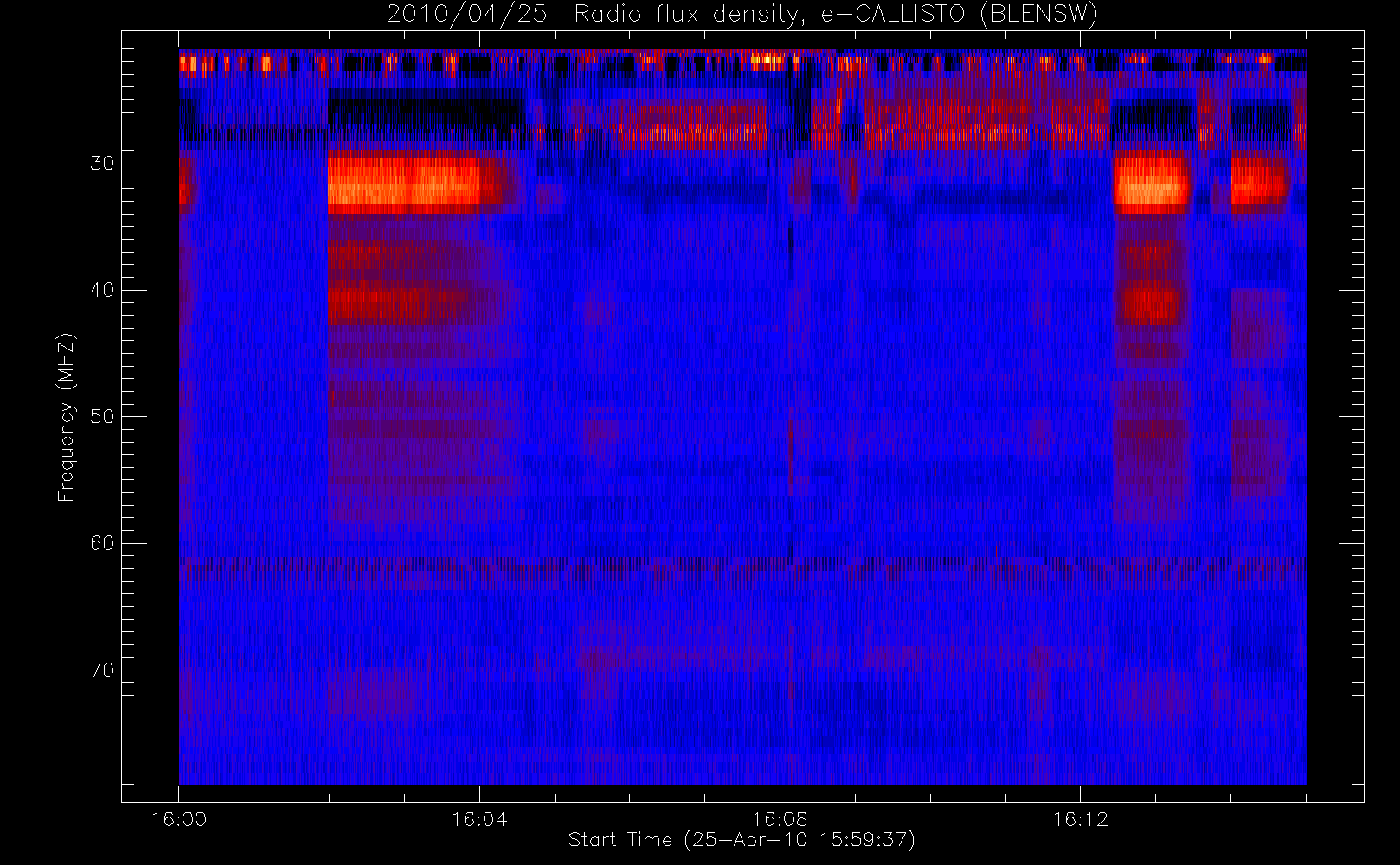Image resolution: width=1400 pixels, height=865 pixels.
Task: Click the 60 frequency tick label
Action: tap(102, 543)
